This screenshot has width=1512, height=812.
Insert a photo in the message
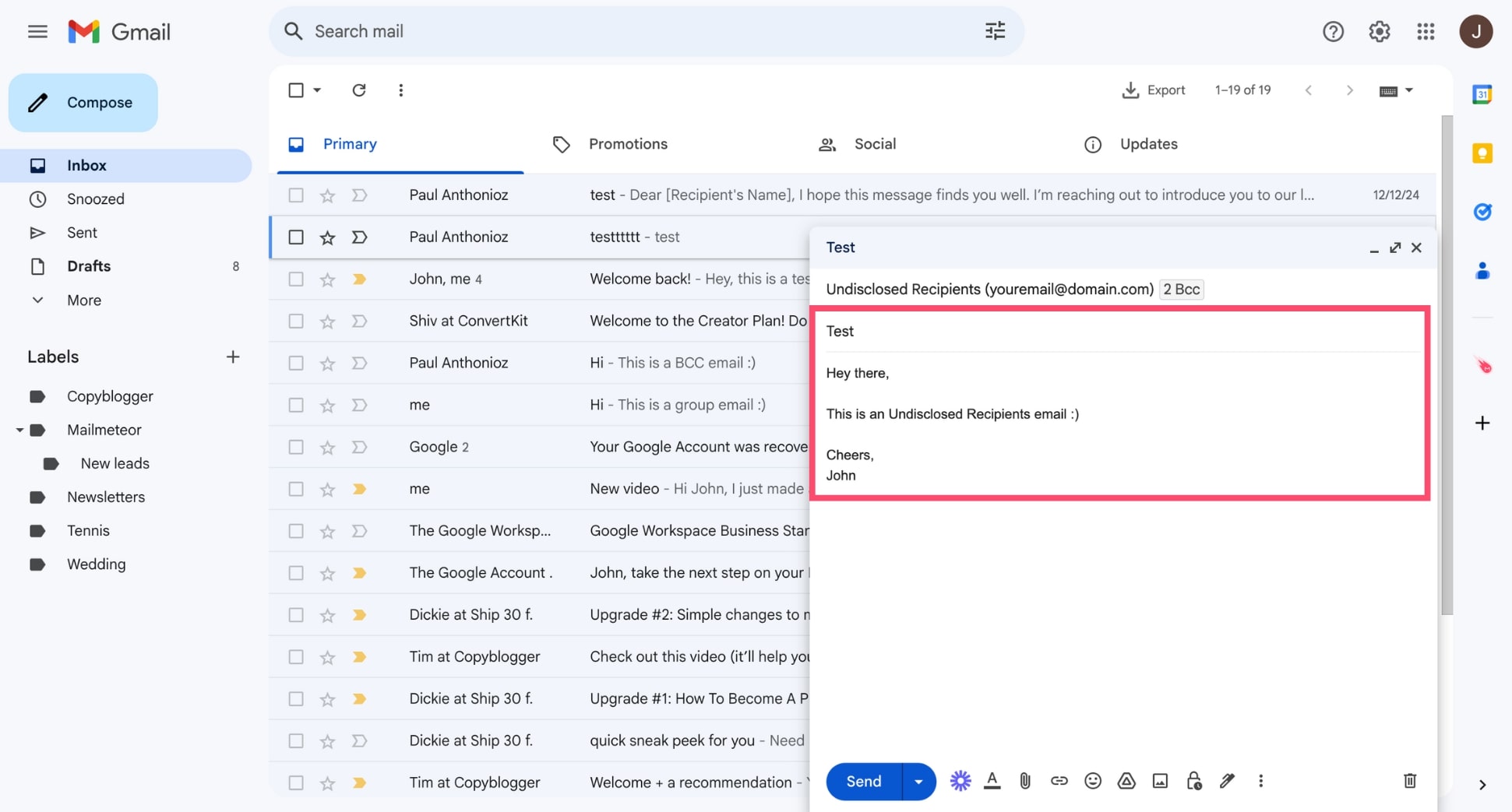pos(1160,781)
